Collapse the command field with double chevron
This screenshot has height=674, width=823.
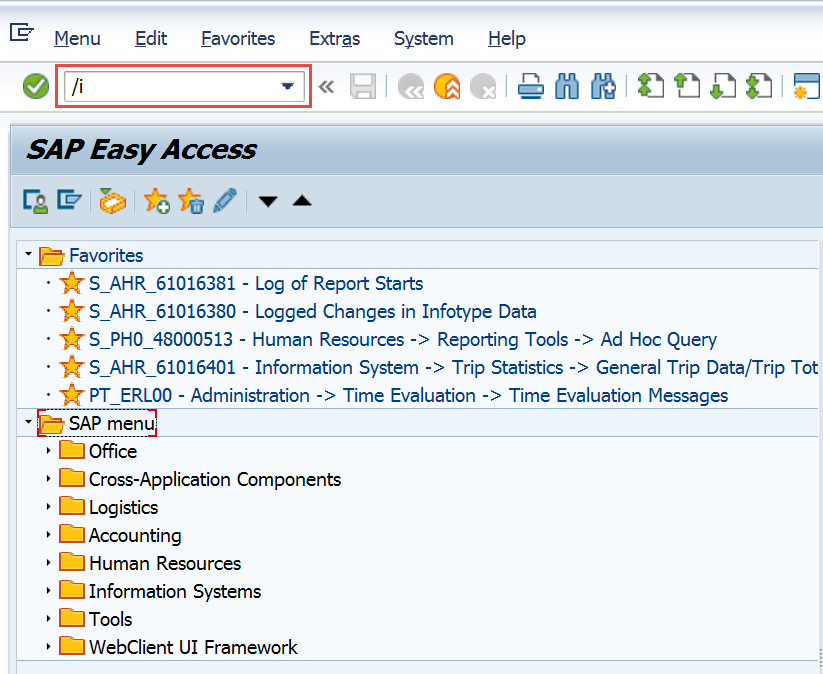pyautogui.click(x=326, y=87)
